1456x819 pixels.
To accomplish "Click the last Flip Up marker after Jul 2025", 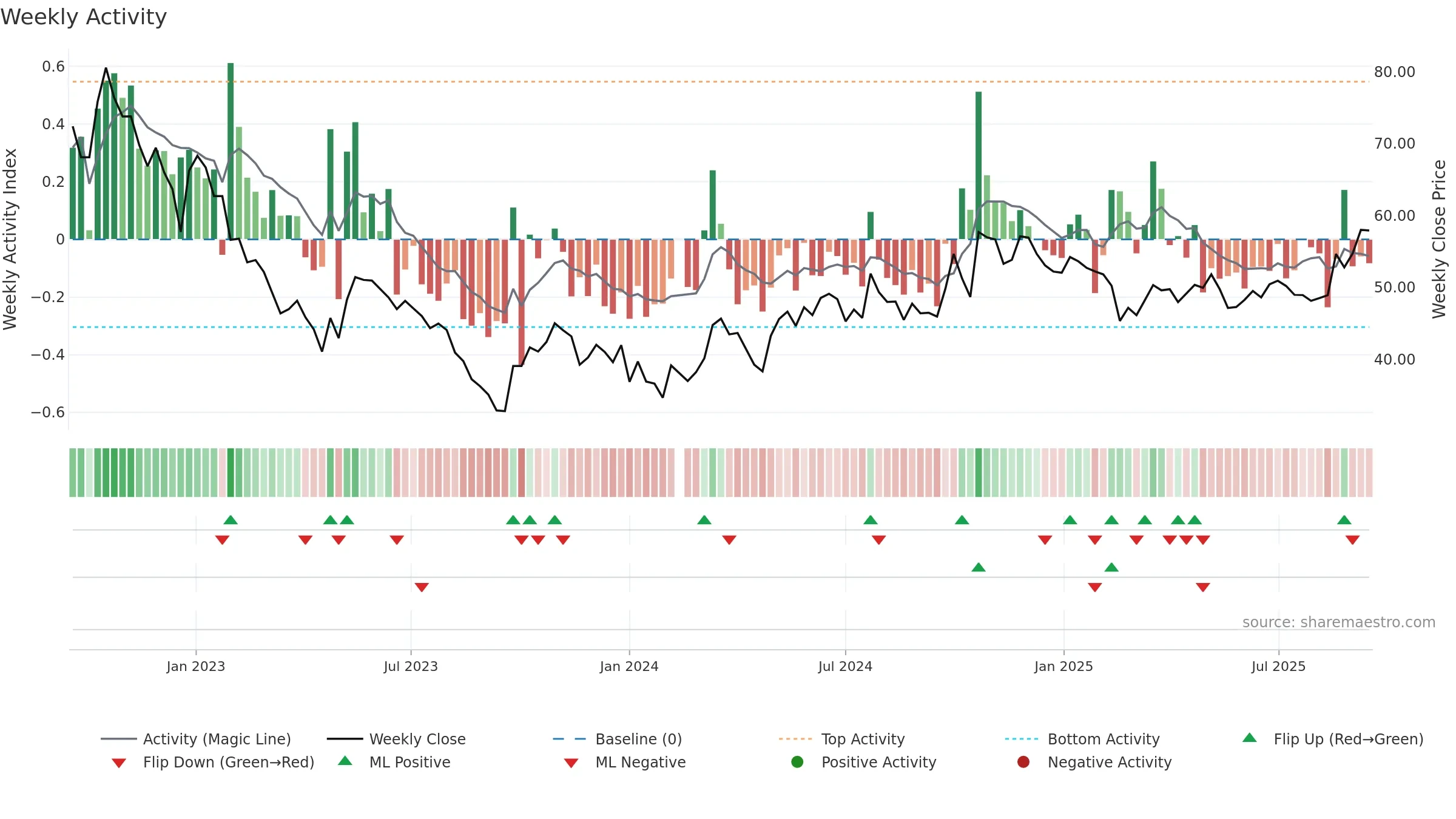I will coord(1344,520).
